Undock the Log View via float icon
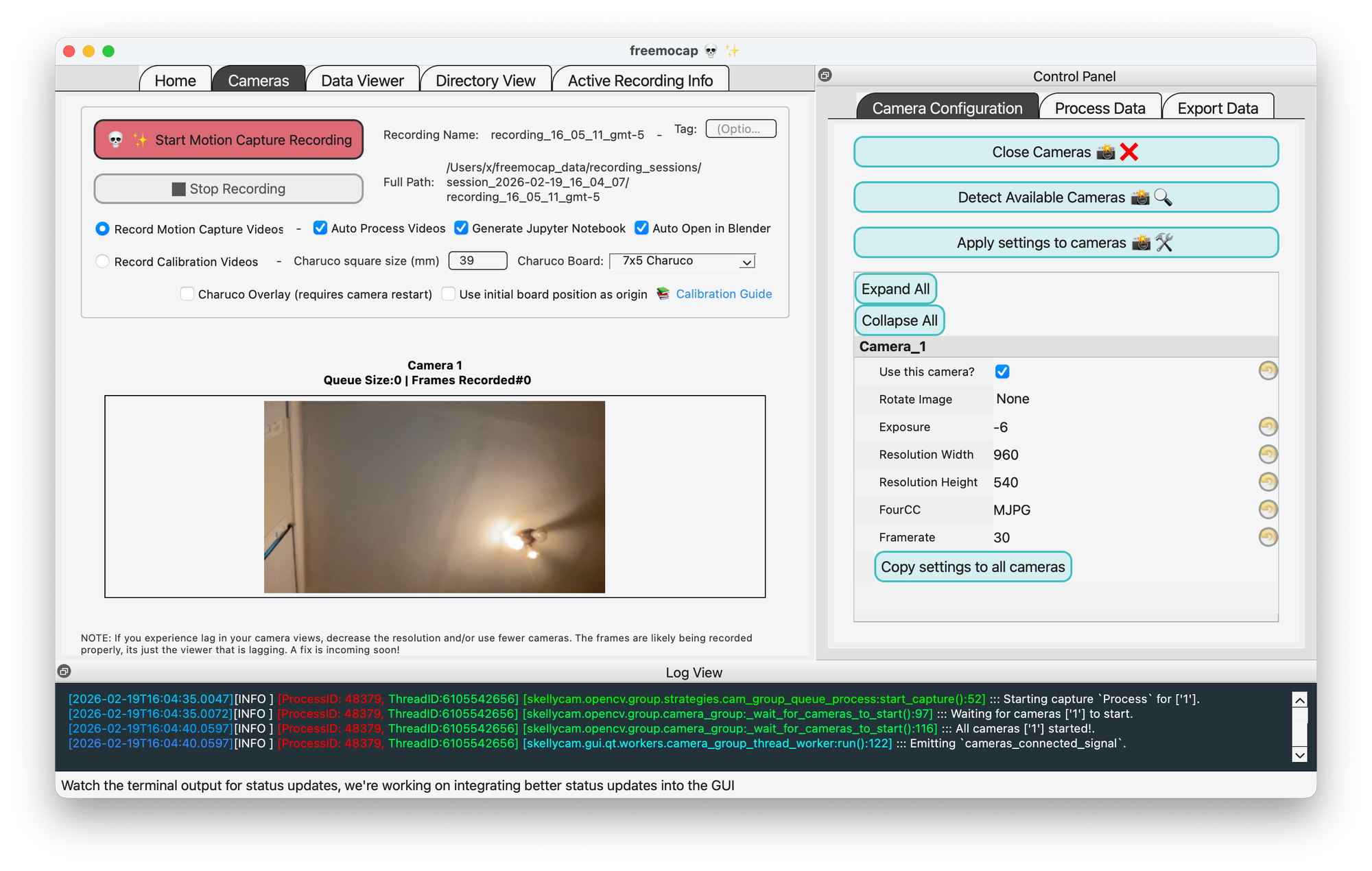The width and height of the screenshot is (1372, 871). [64, 671]
